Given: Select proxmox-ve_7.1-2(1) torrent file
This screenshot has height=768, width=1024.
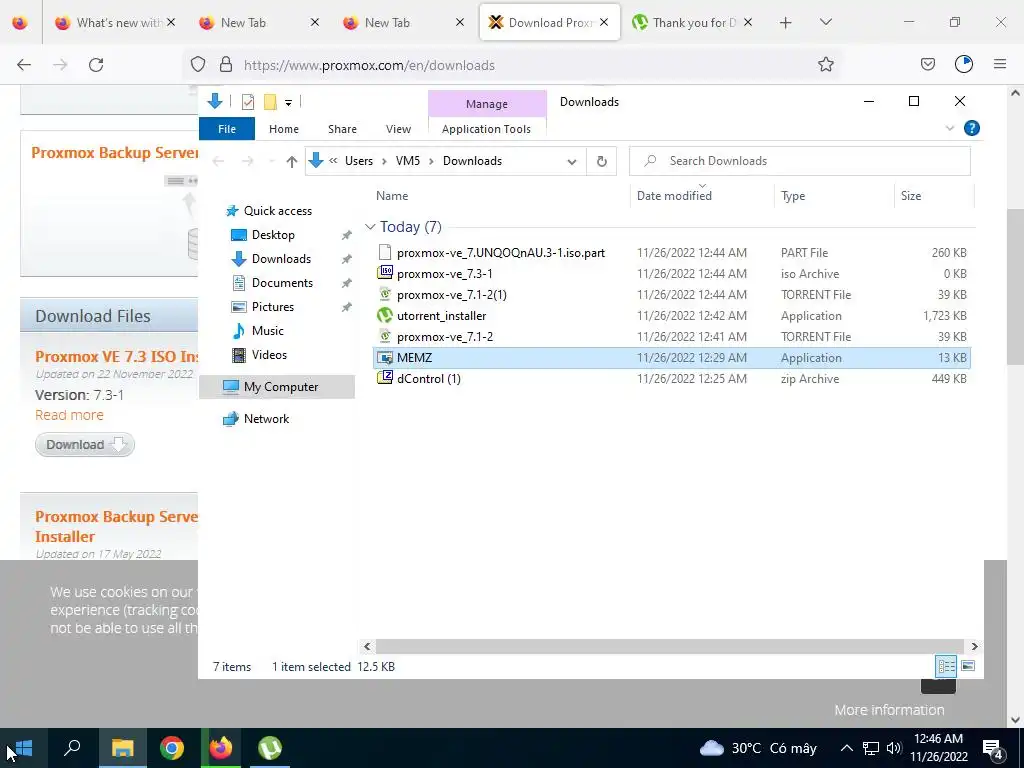Looking at the screenshot, I should [672, 295].
